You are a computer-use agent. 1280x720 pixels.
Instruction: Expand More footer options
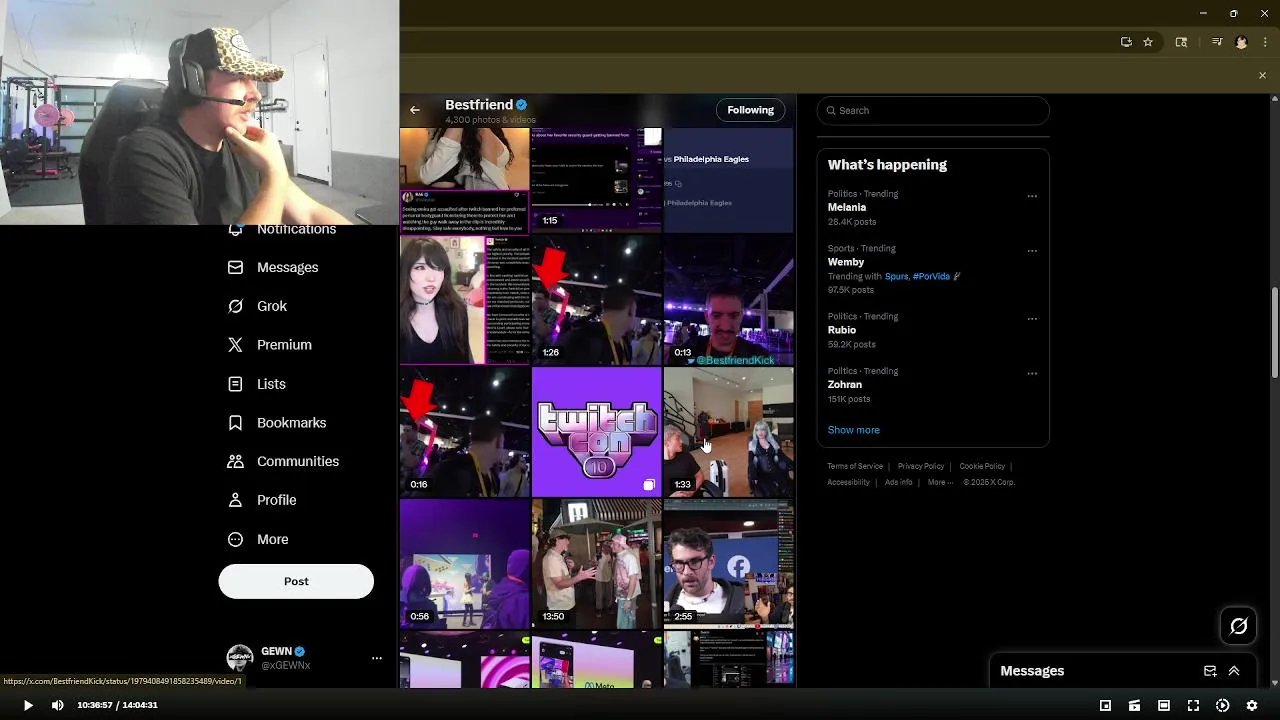[940, 482]
